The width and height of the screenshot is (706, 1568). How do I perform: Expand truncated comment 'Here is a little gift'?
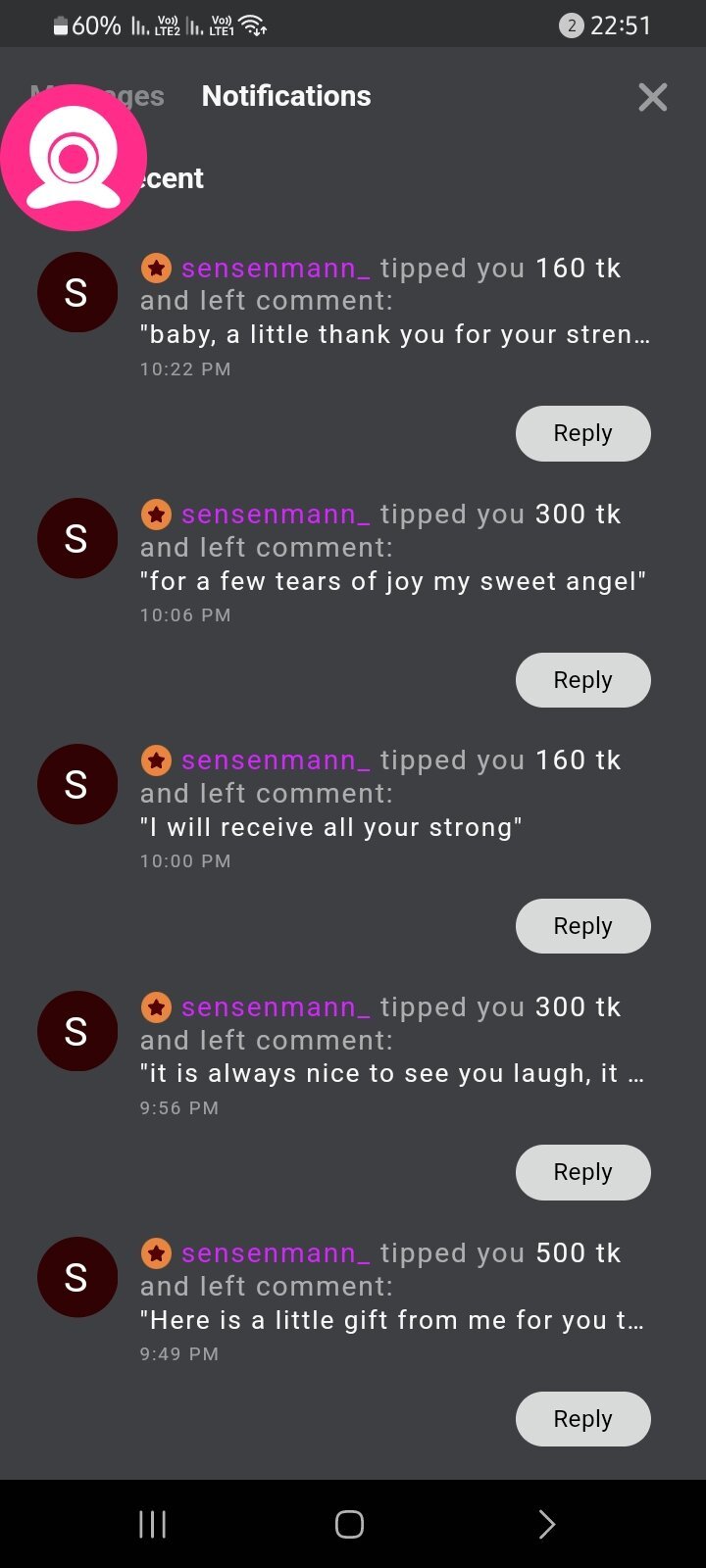392,1320
